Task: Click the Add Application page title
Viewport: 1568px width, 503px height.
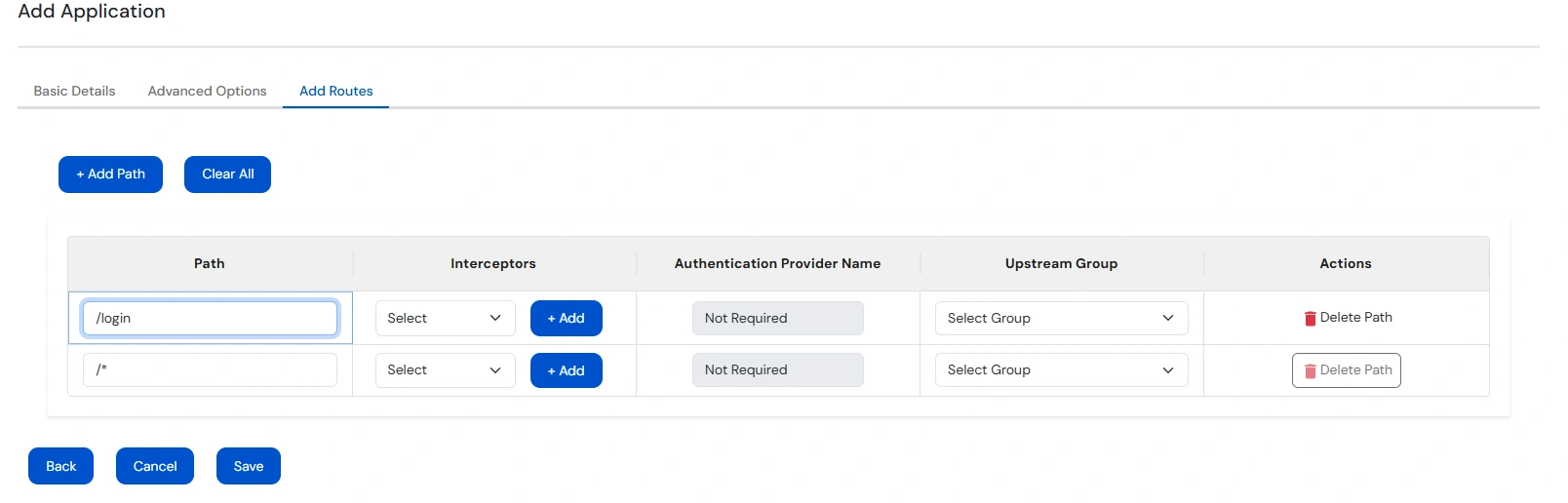Action: pos(92,12)
